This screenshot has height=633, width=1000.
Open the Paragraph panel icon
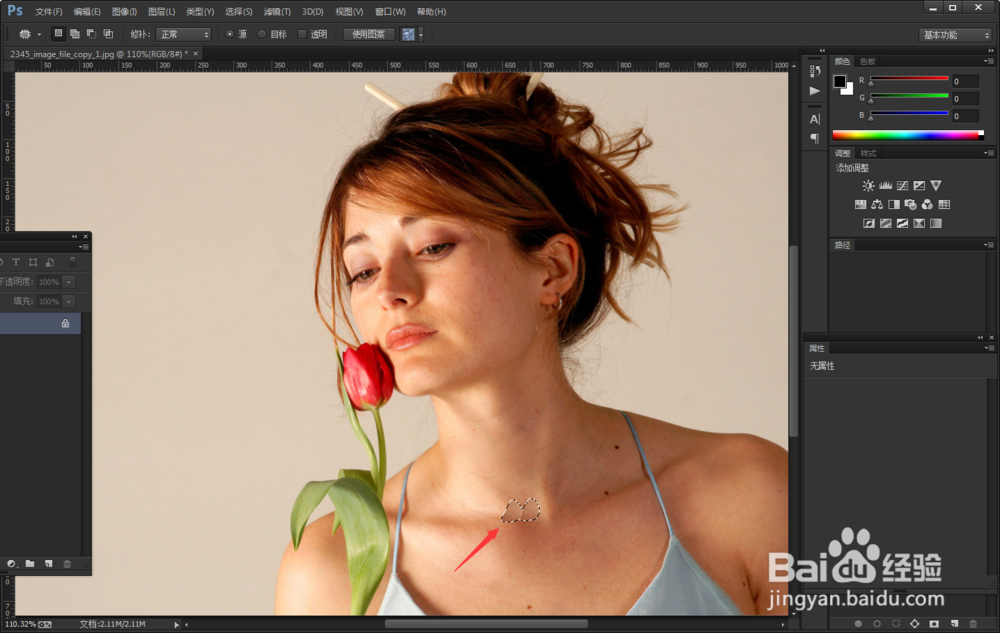tap(814, 138)
